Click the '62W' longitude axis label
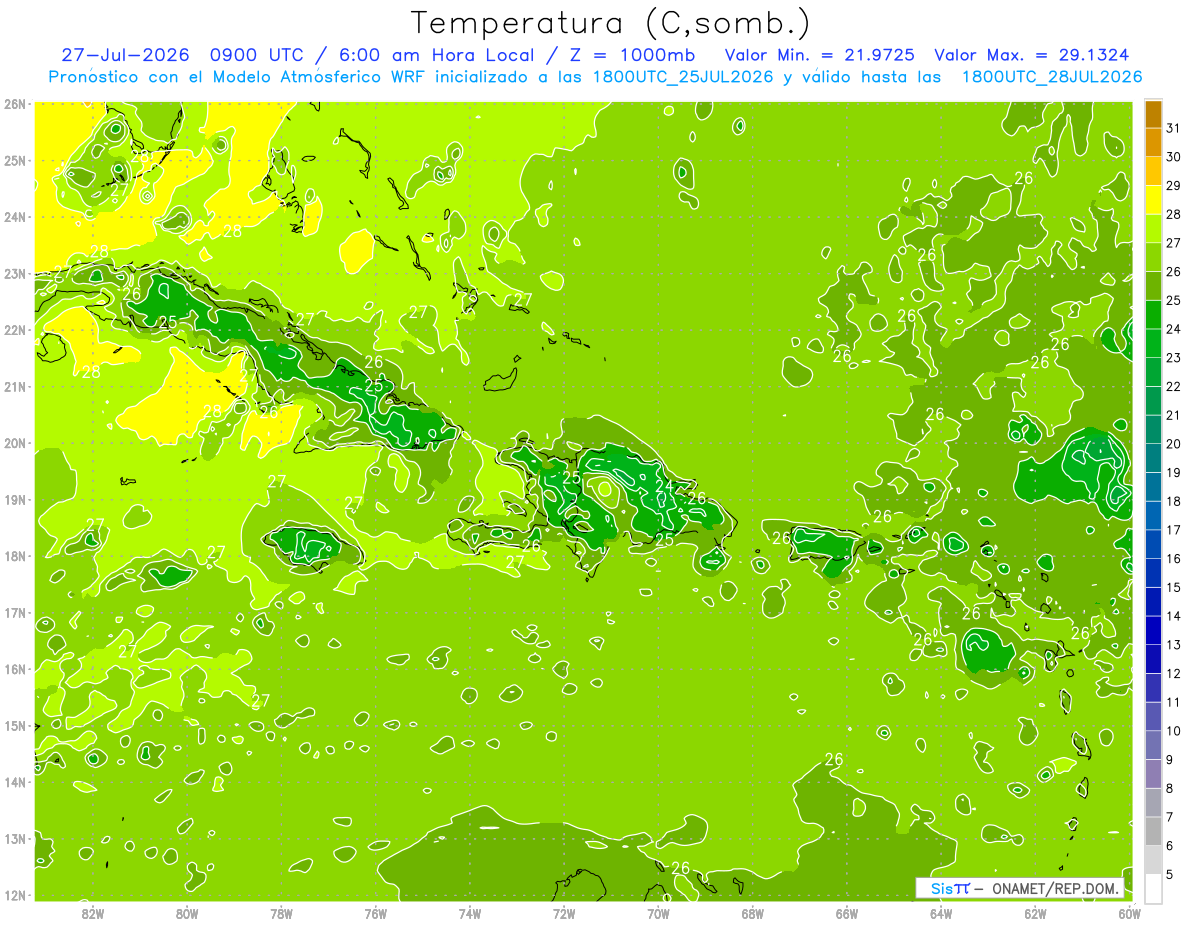Image resolution: width=1200 pixels, height=927 pixels. pyautogui.click(x=1036, y=913)
